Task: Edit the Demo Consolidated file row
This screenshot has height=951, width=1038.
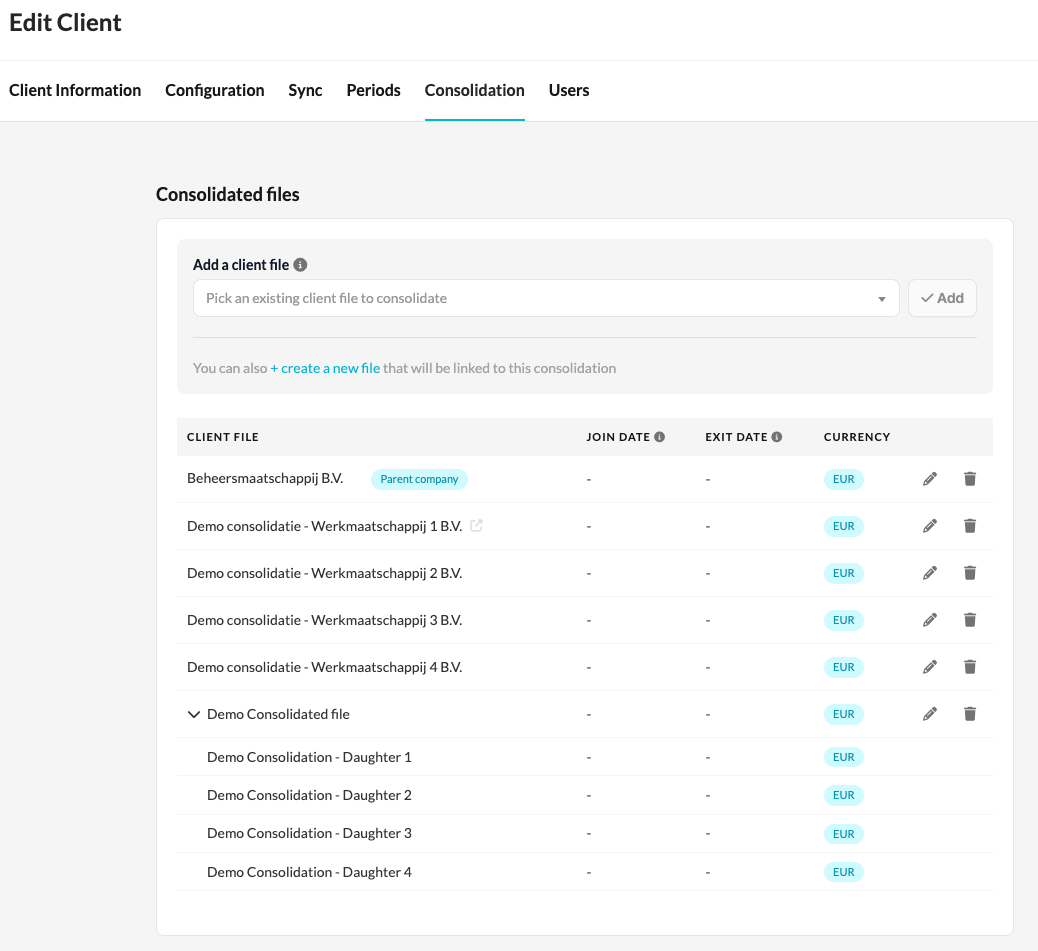Action: tap(930, 714)
